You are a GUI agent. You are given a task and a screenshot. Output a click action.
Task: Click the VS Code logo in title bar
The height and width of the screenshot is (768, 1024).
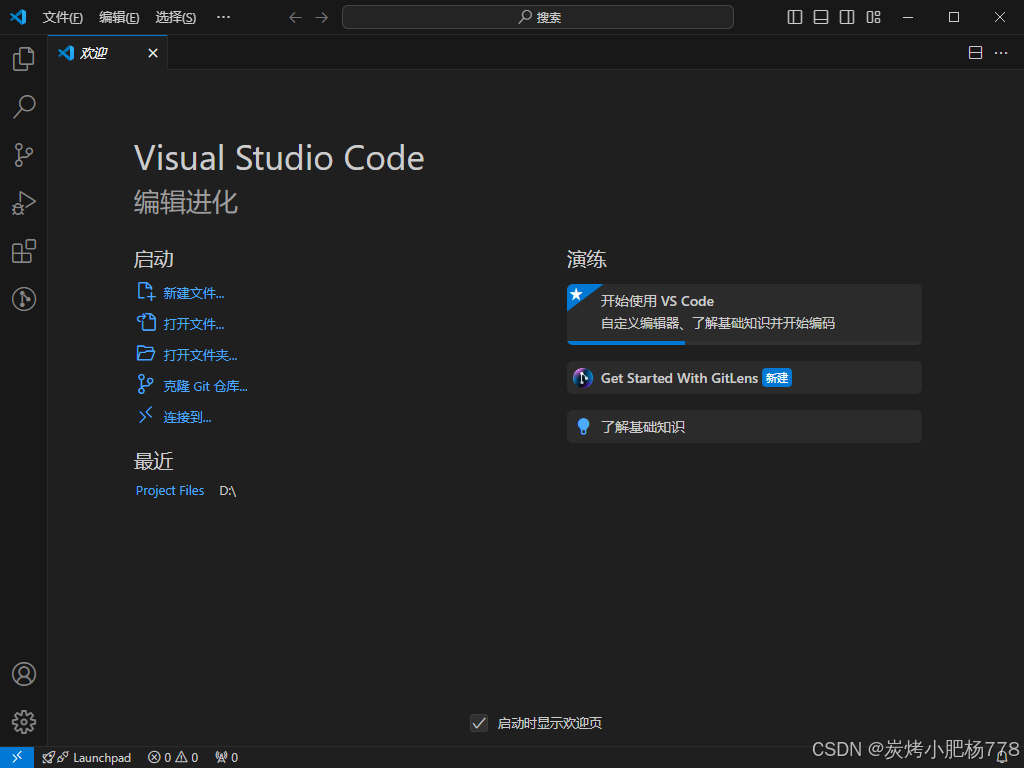pyautogui.click(x=18, y=17)
